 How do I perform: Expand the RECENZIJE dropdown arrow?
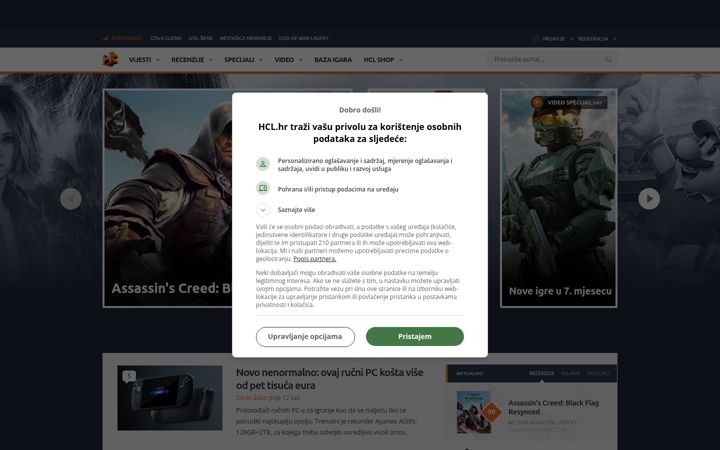(x=211, y=60)
